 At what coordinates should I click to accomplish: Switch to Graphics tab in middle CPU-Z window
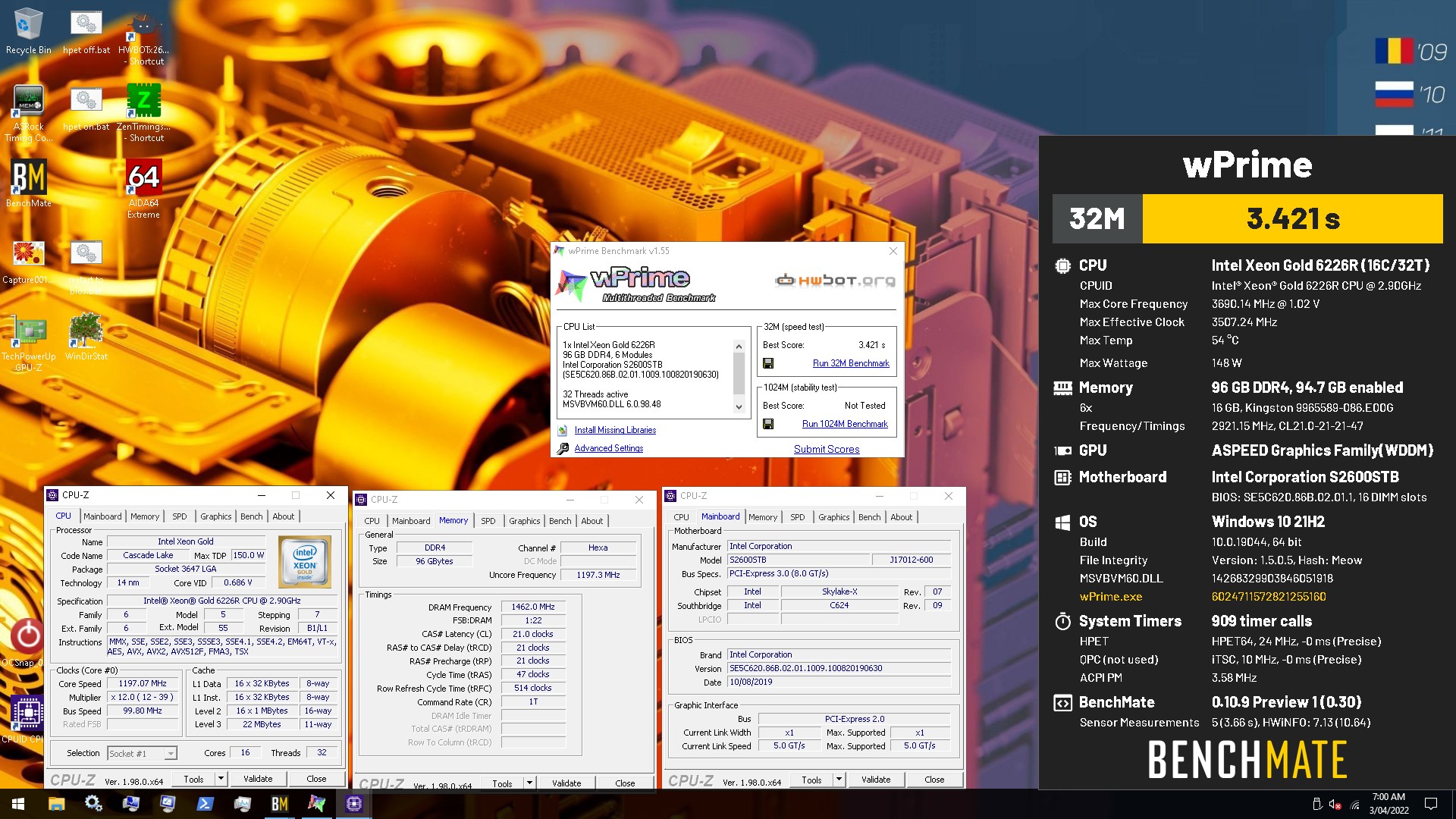click(x=525, y=521)
